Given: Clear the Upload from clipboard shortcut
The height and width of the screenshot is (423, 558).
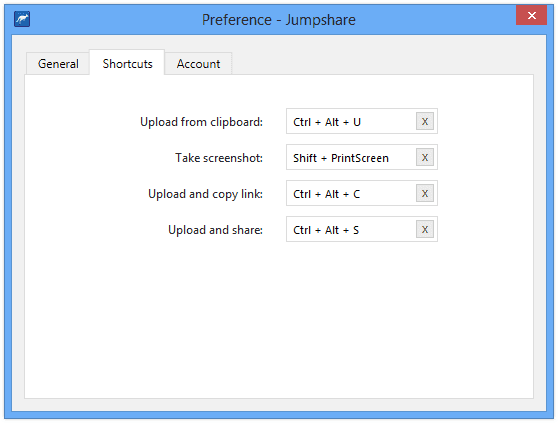Looking at the screenshot, I should point(425,122).
